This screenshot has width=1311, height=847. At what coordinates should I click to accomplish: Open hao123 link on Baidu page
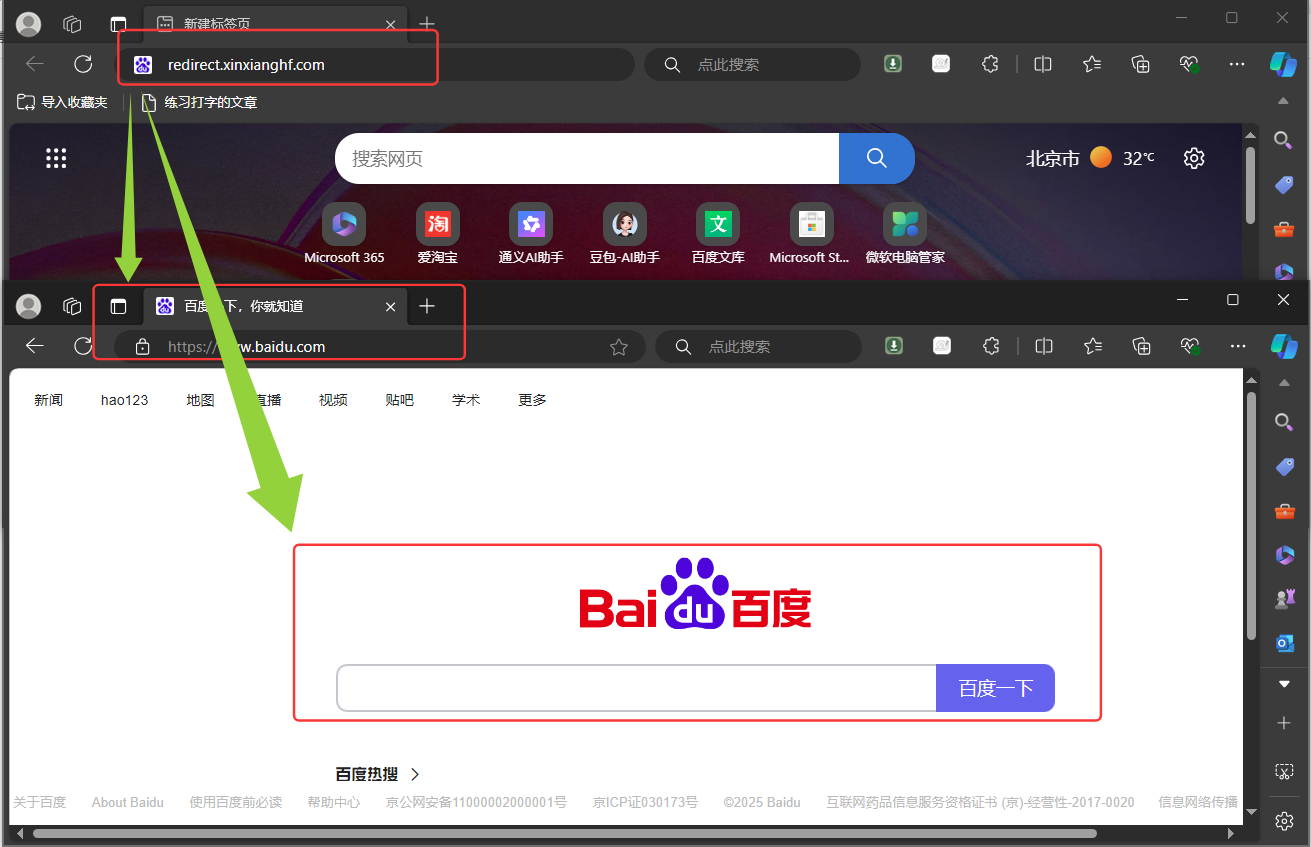click(124, 400)
